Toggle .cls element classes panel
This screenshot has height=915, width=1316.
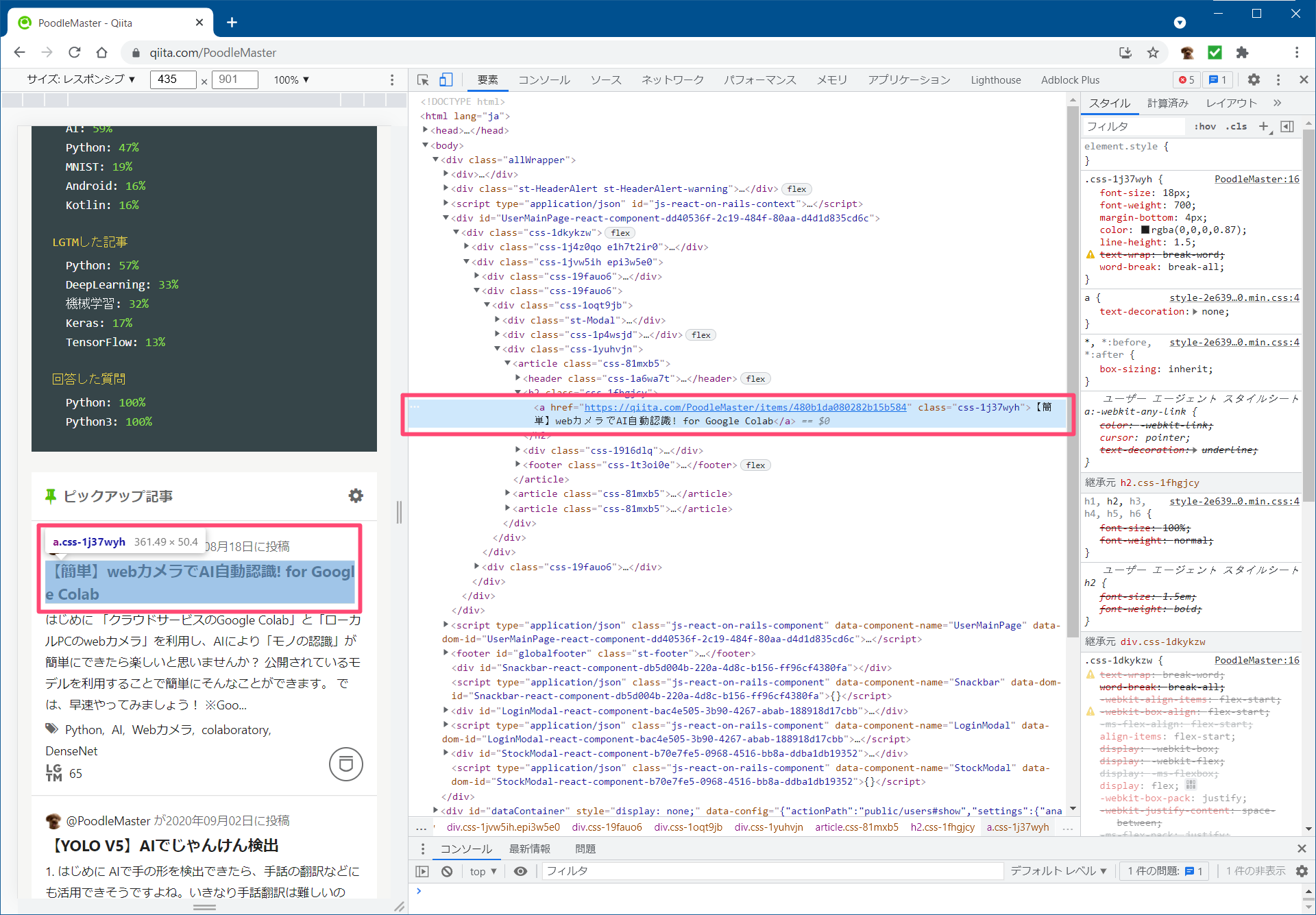tap(1236, 126)
